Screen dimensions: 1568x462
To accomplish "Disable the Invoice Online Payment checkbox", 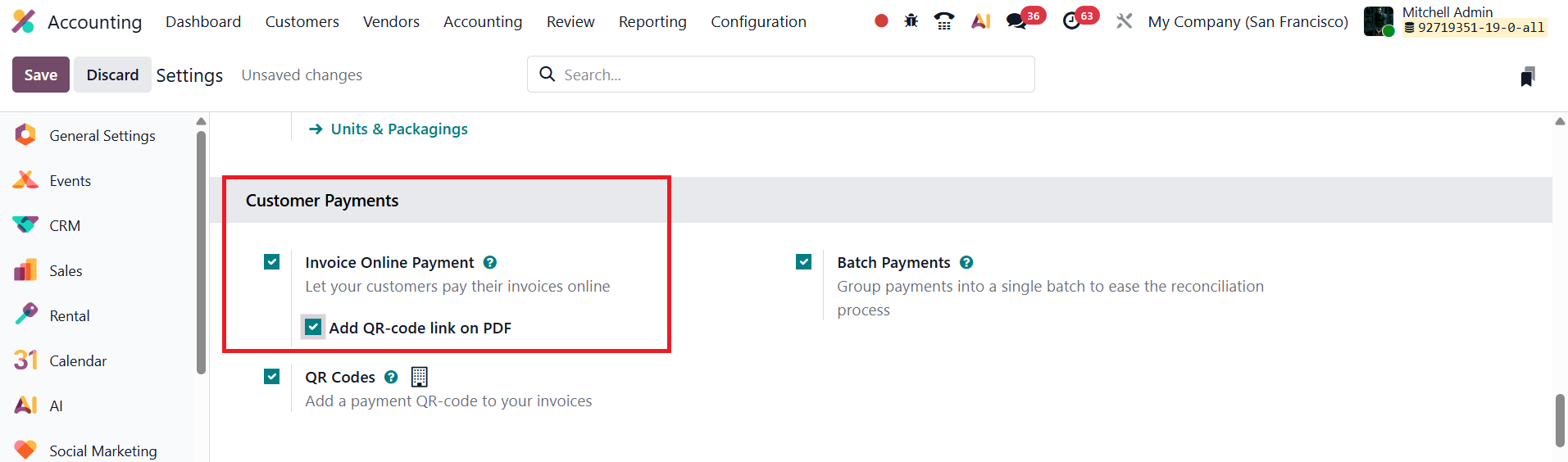I will tap(272, 262).
